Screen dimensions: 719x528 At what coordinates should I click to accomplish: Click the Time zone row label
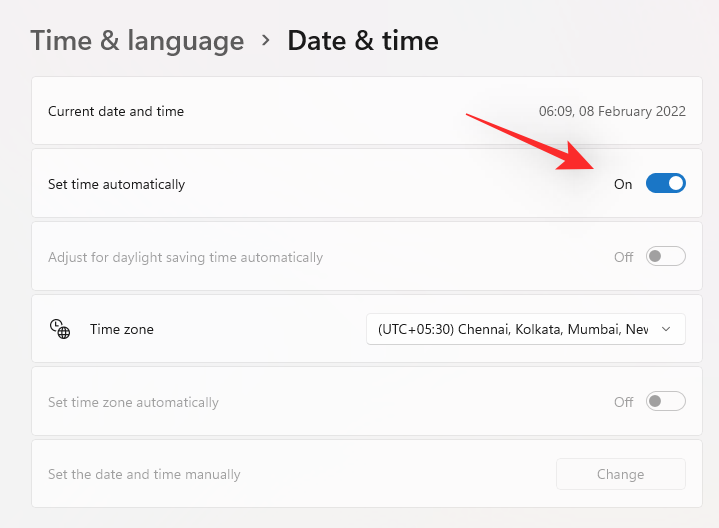tap(122, 329)
